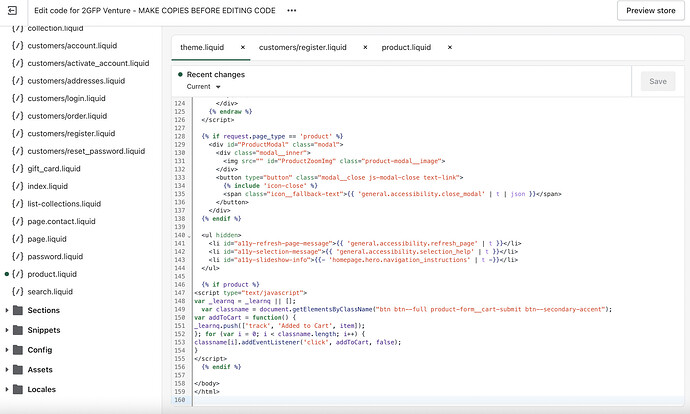
Task: Close the customers/register.liquid tab
Action: pyautogui.click(x=365, y=47)
